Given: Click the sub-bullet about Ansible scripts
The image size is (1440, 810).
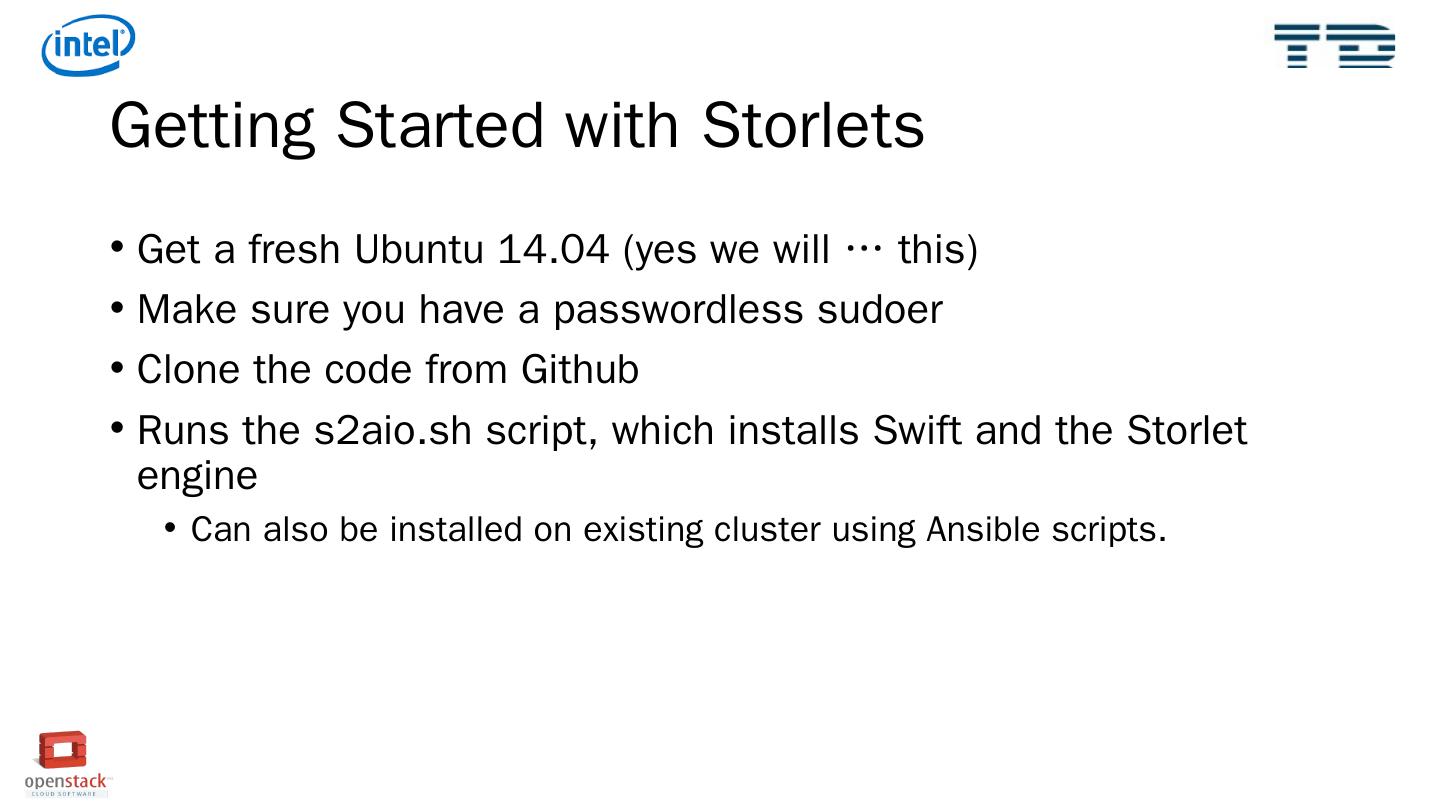Looking at the screenshot, I should 678,529.
